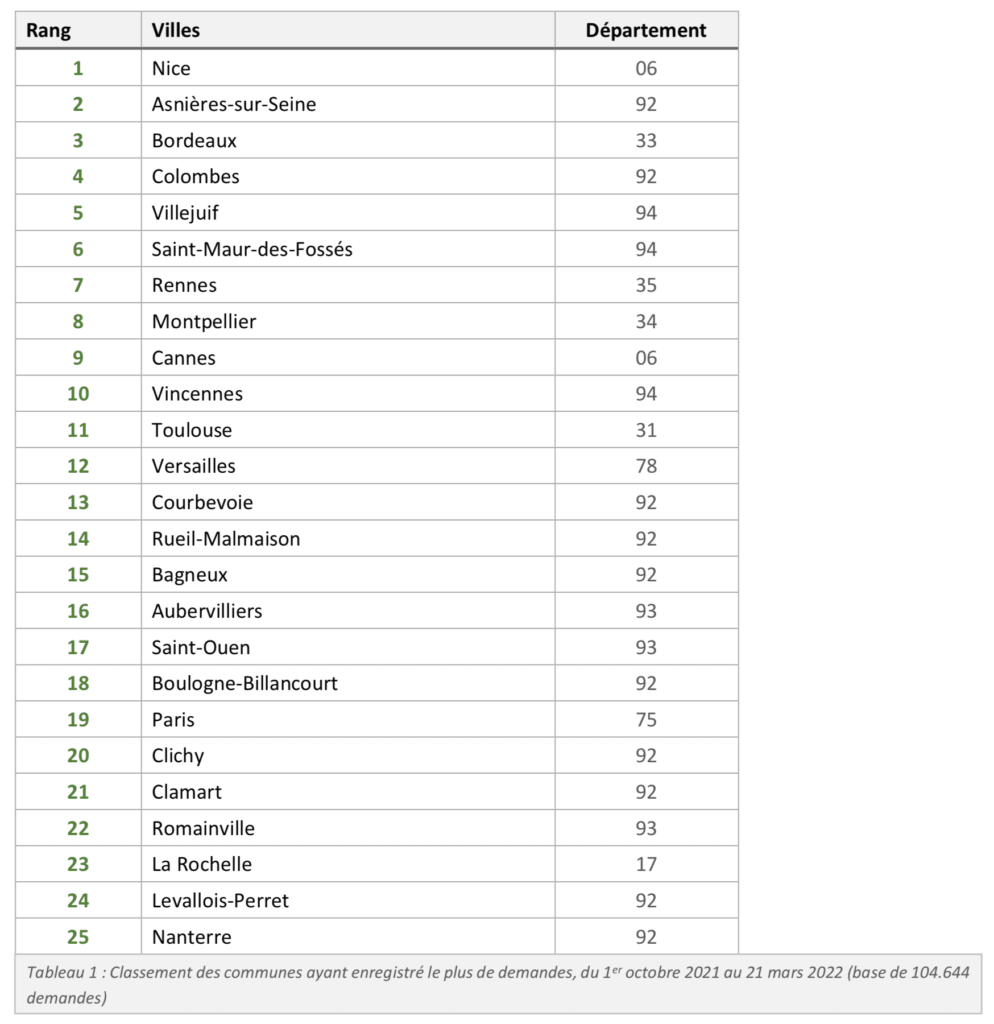Click the Bordeaux row name
Screen dimensions: 994x1024
click(x=194, y=140)
